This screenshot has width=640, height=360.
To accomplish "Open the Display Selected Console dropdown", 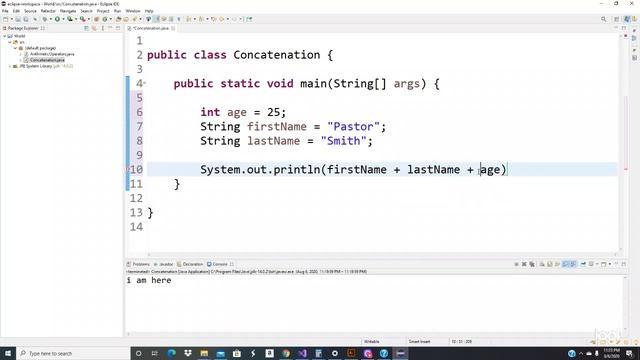I will coord(596,264).
